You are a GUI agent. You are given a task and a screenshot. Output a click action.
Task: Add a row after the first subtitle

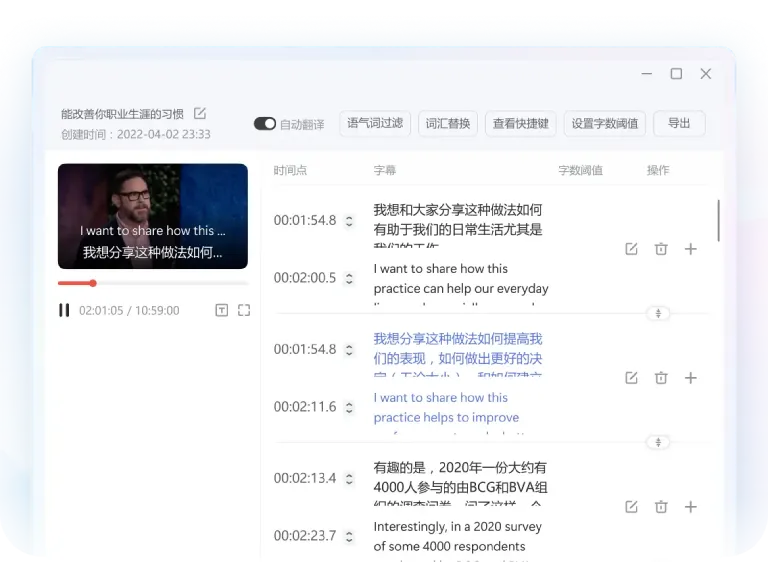(690, 249)
